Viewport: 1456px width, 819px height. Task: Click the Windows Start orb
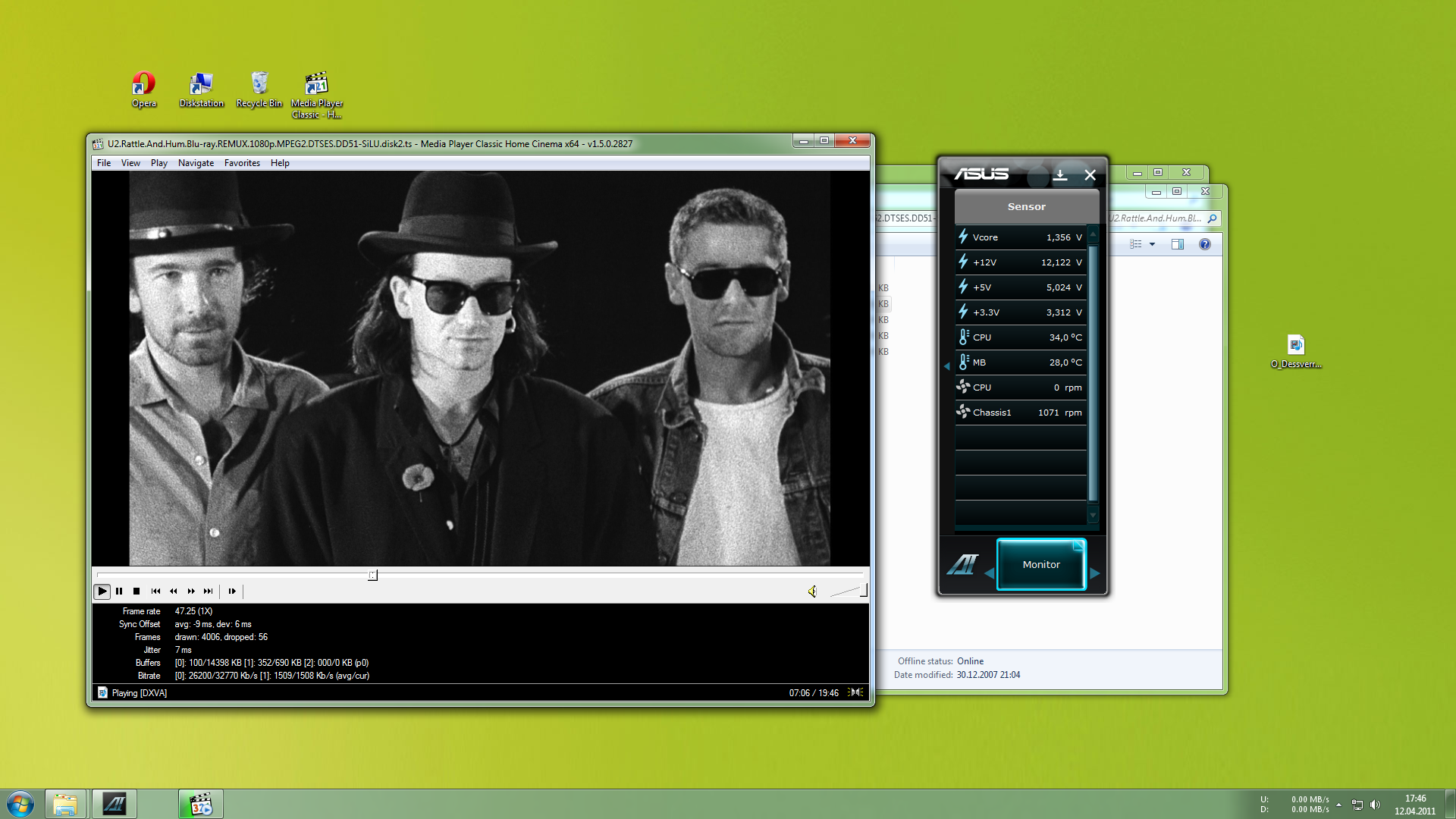tap(20, 804)
